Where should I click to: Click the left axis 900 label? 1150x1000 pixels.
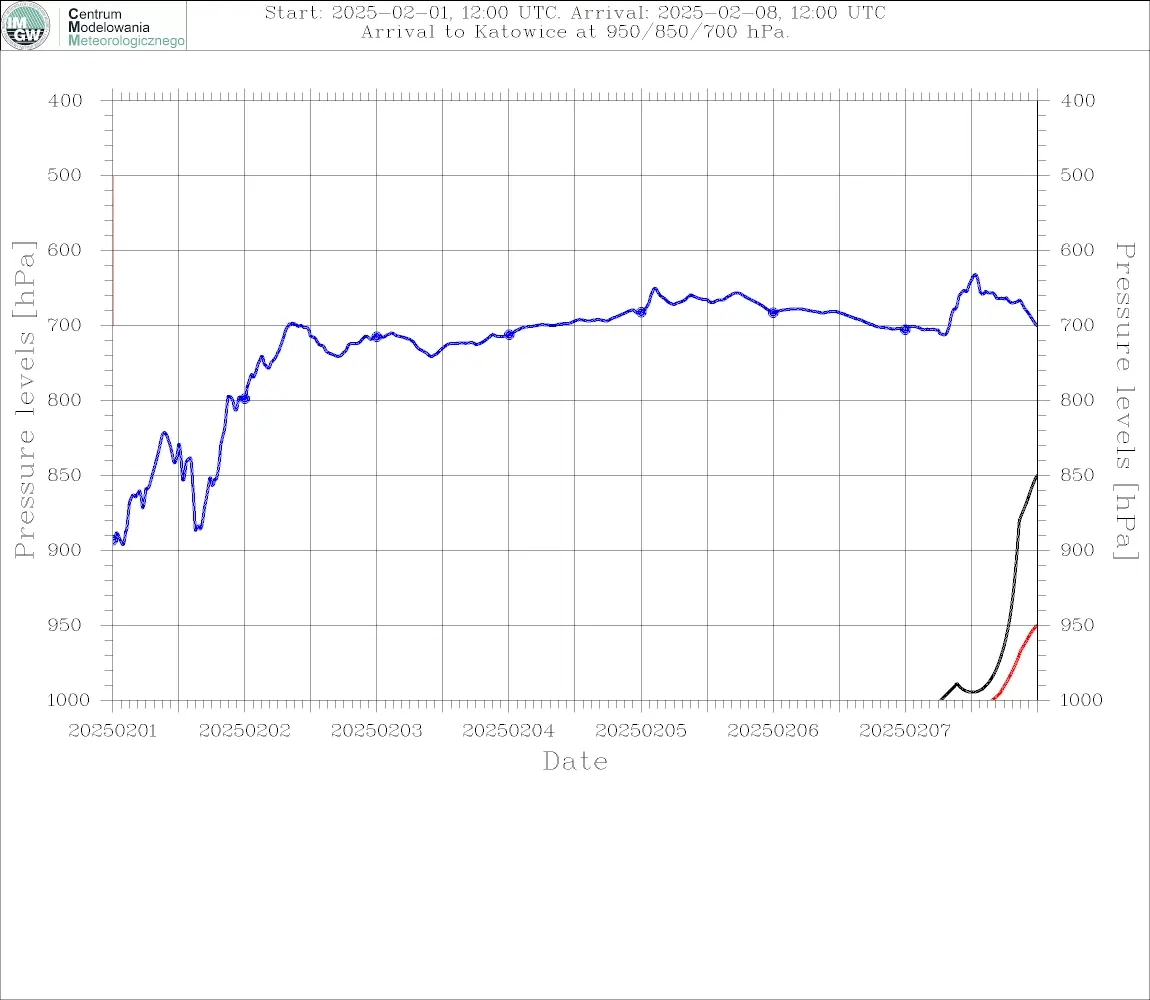[65, 550]
